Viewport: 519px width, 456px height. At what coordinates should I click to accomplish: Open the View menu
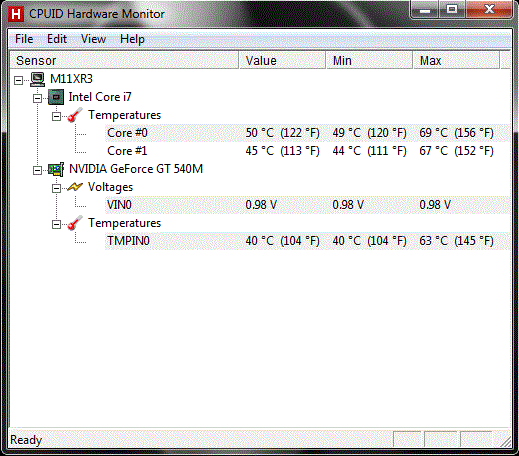(x=93, y=39)
